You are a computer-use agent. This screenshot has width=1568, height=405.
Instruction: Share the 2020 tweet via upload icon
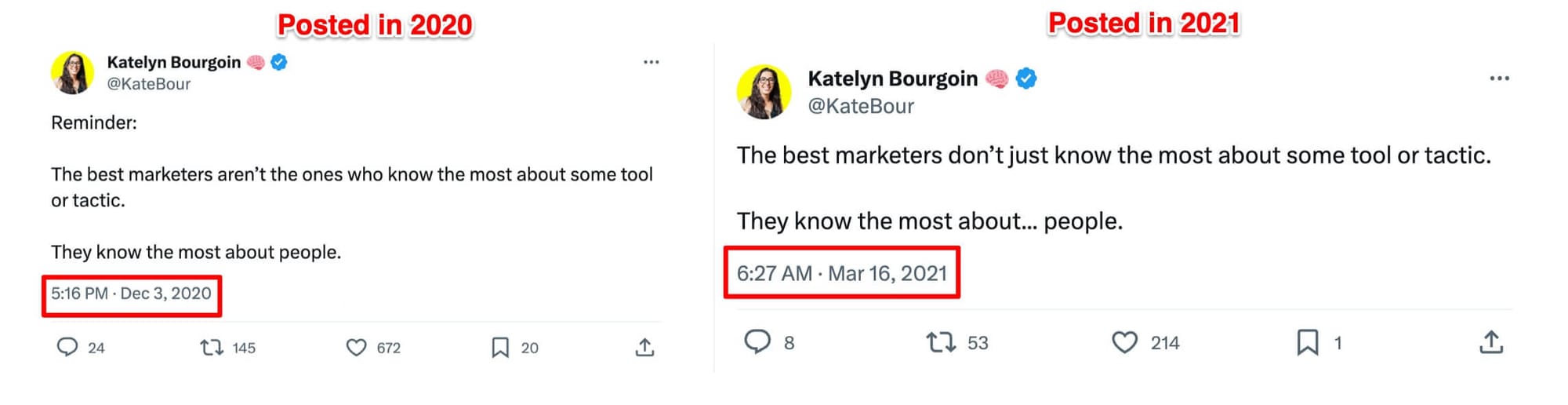point(644,347)
